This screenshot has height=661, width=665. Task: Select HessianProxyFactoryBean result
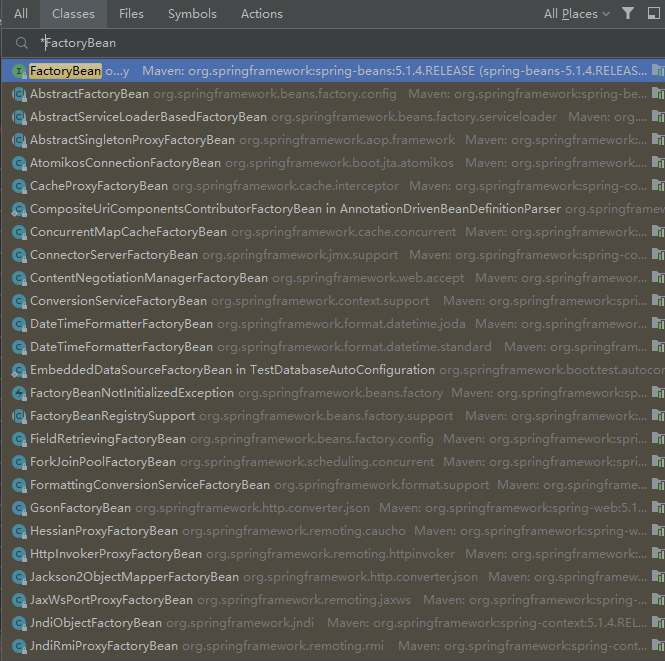point(333,530)
